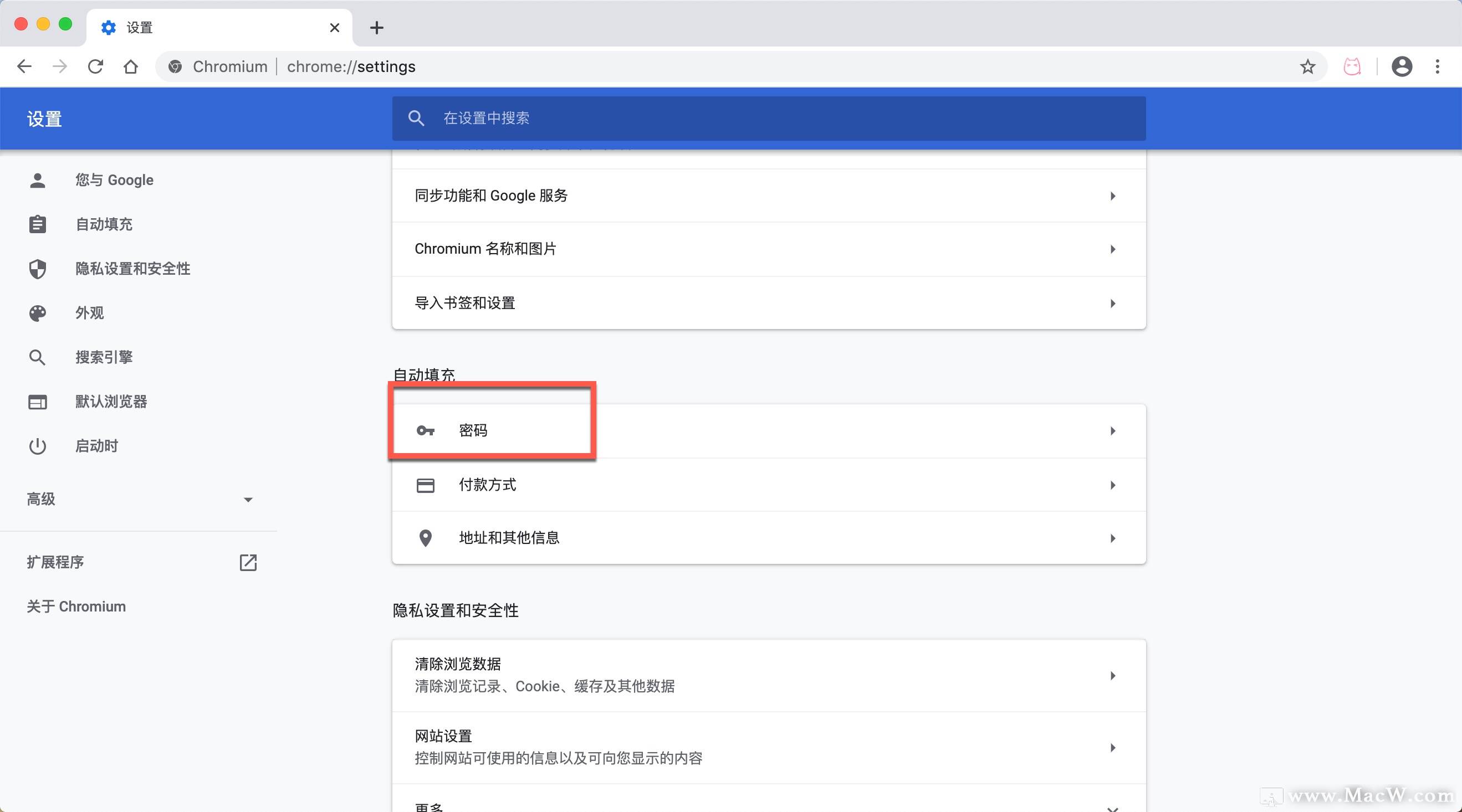Open a new tab with the plus button
Image resolution: width=1462 pixels, height=812 pixels.
[376, 27]
